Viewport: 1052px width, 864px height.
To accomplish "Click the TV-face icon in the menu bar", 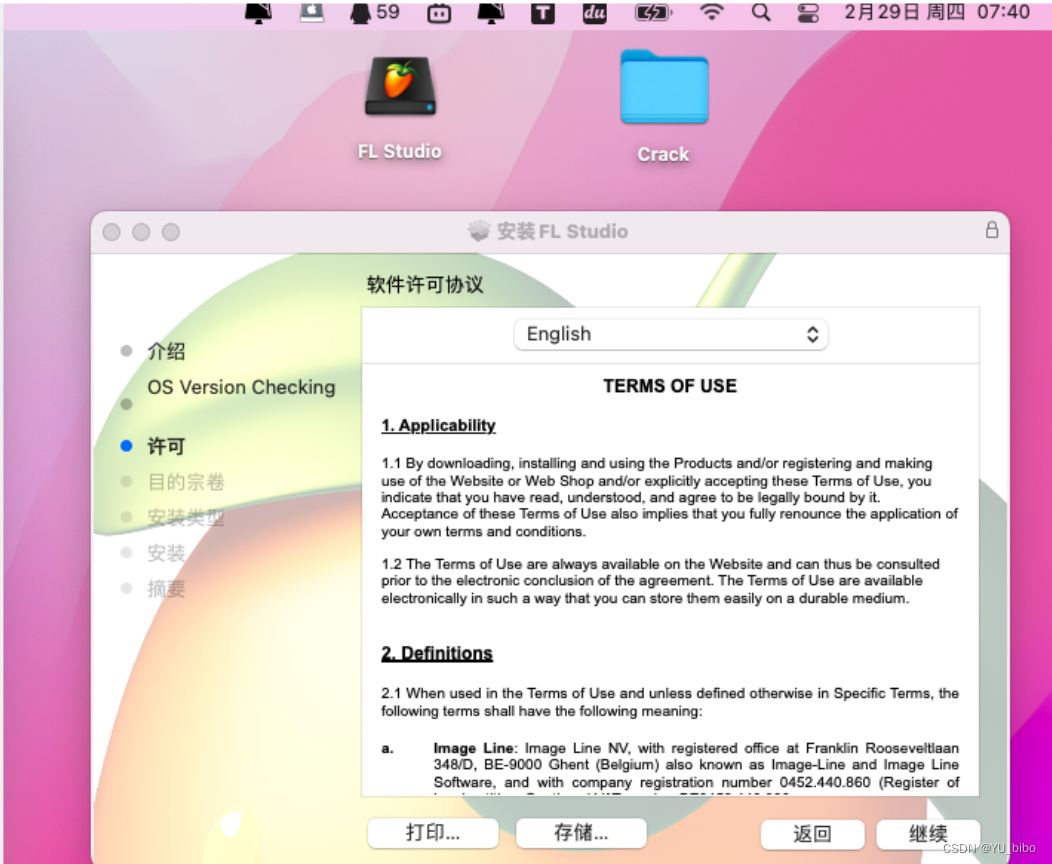I will (x=439, y=13).
